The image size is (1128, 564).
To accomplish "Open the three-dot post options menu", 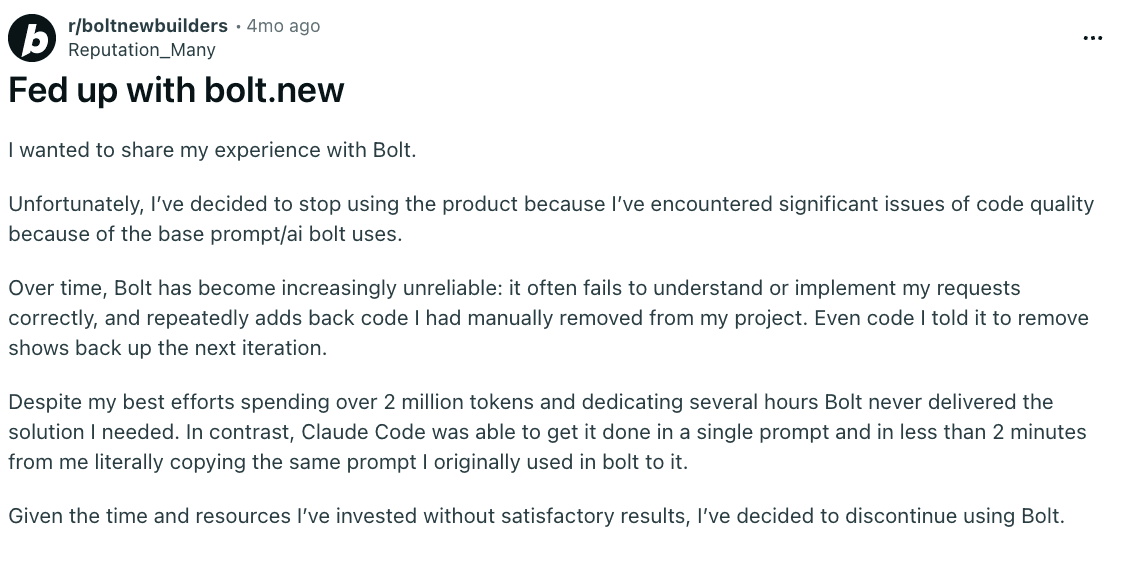I will (1093, 38).
